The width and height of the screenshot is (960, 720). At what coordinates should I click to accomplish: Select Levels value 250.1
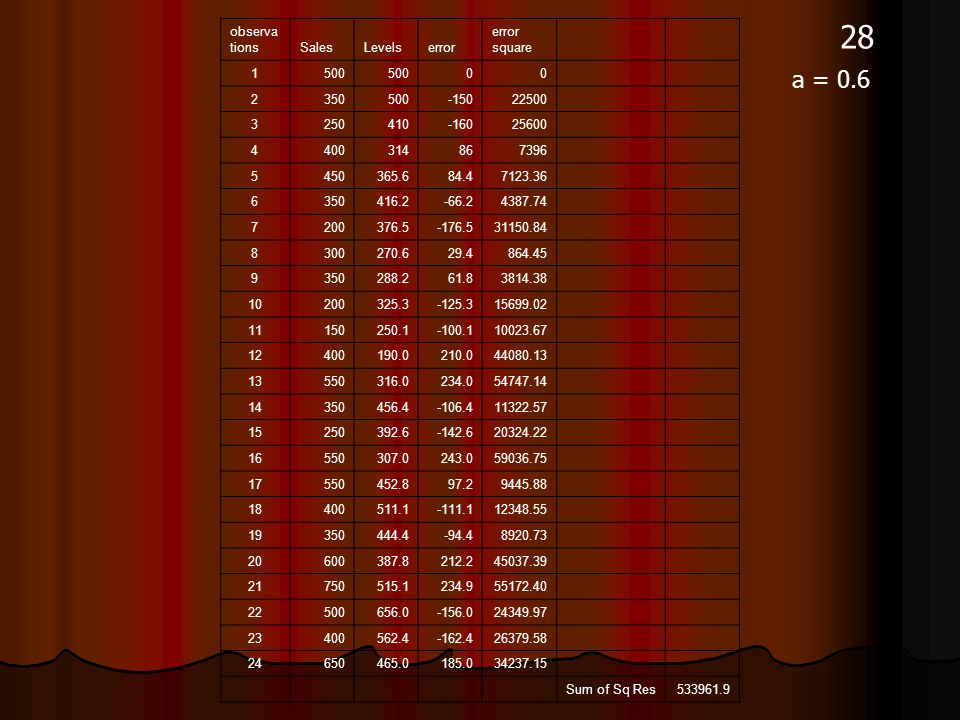pos(392,331)
